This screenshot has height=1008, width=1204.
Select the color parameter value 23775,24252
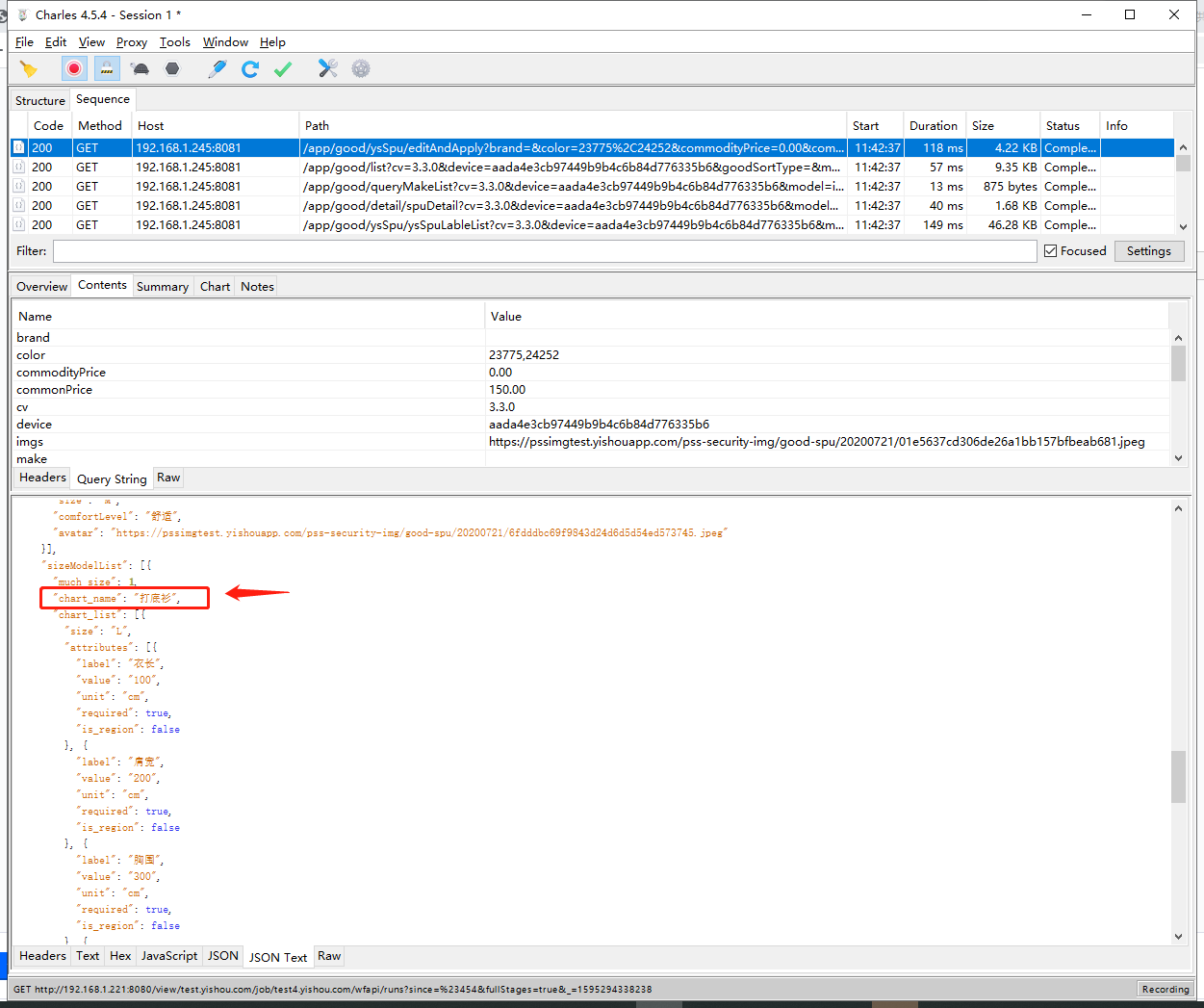pyautogui.click(x=524, y=355)
